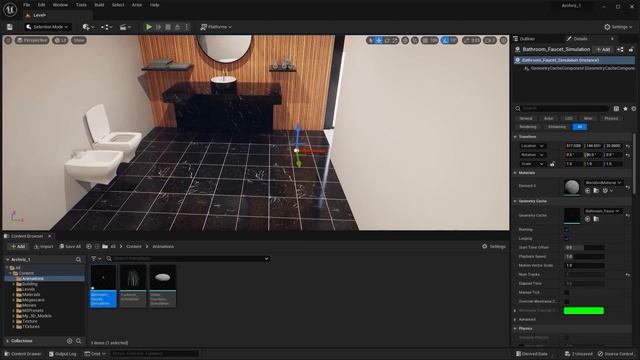
Task: Select the Physics filter tab in Details
Action: point(611,118)
